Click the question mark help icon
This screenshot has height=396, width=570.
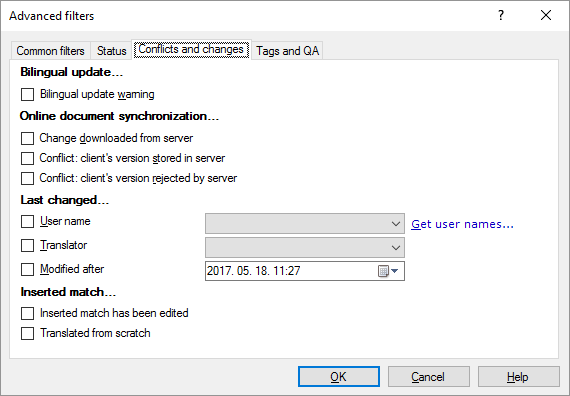501,15
